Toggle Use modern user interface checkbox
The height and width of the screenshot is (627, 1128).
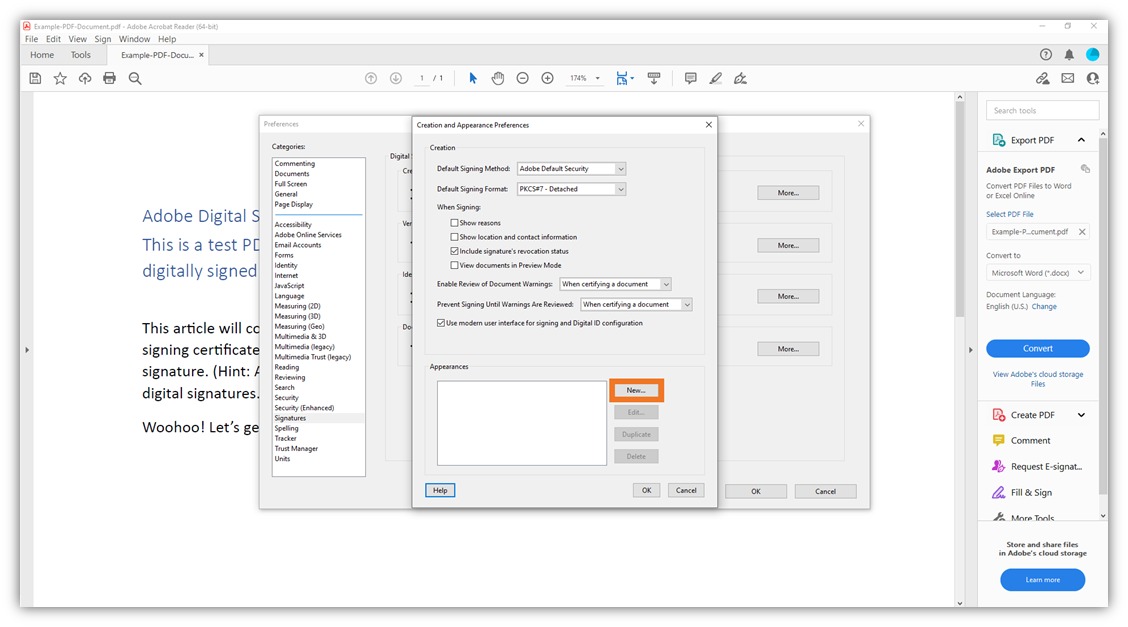click(x=441, y=323)
